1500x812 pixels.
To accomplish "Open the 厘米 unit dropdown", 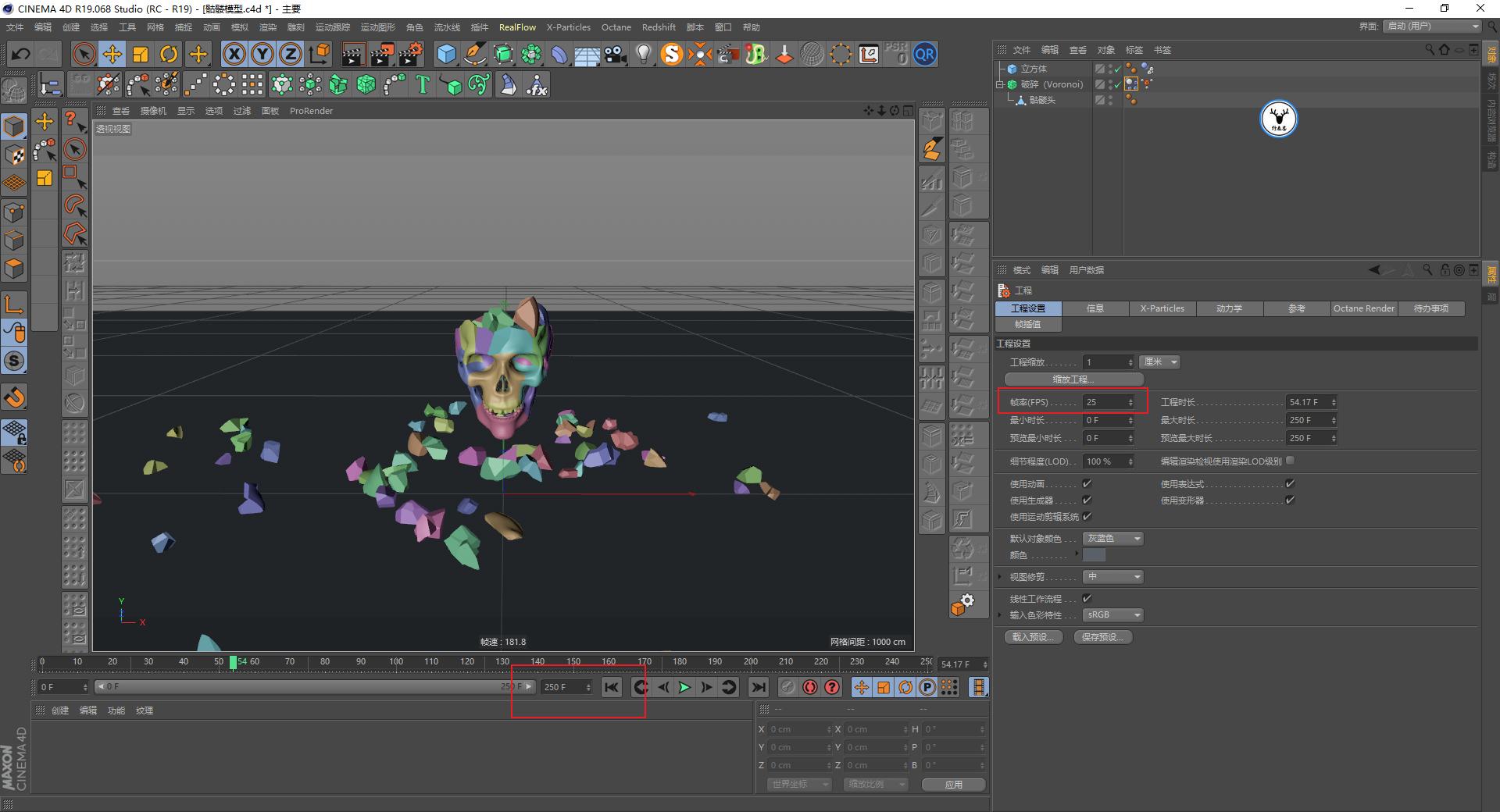I will (1159, 361).
